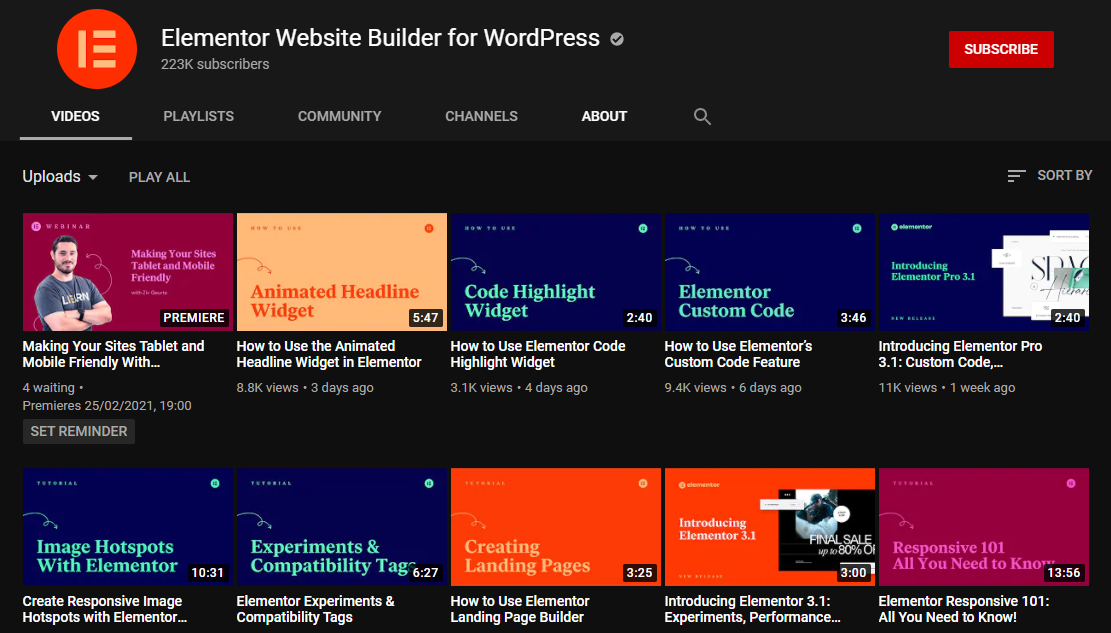Screen dimensions: 1111x633
Task: Click the 4 waiting text
Action: coord(48,388)
